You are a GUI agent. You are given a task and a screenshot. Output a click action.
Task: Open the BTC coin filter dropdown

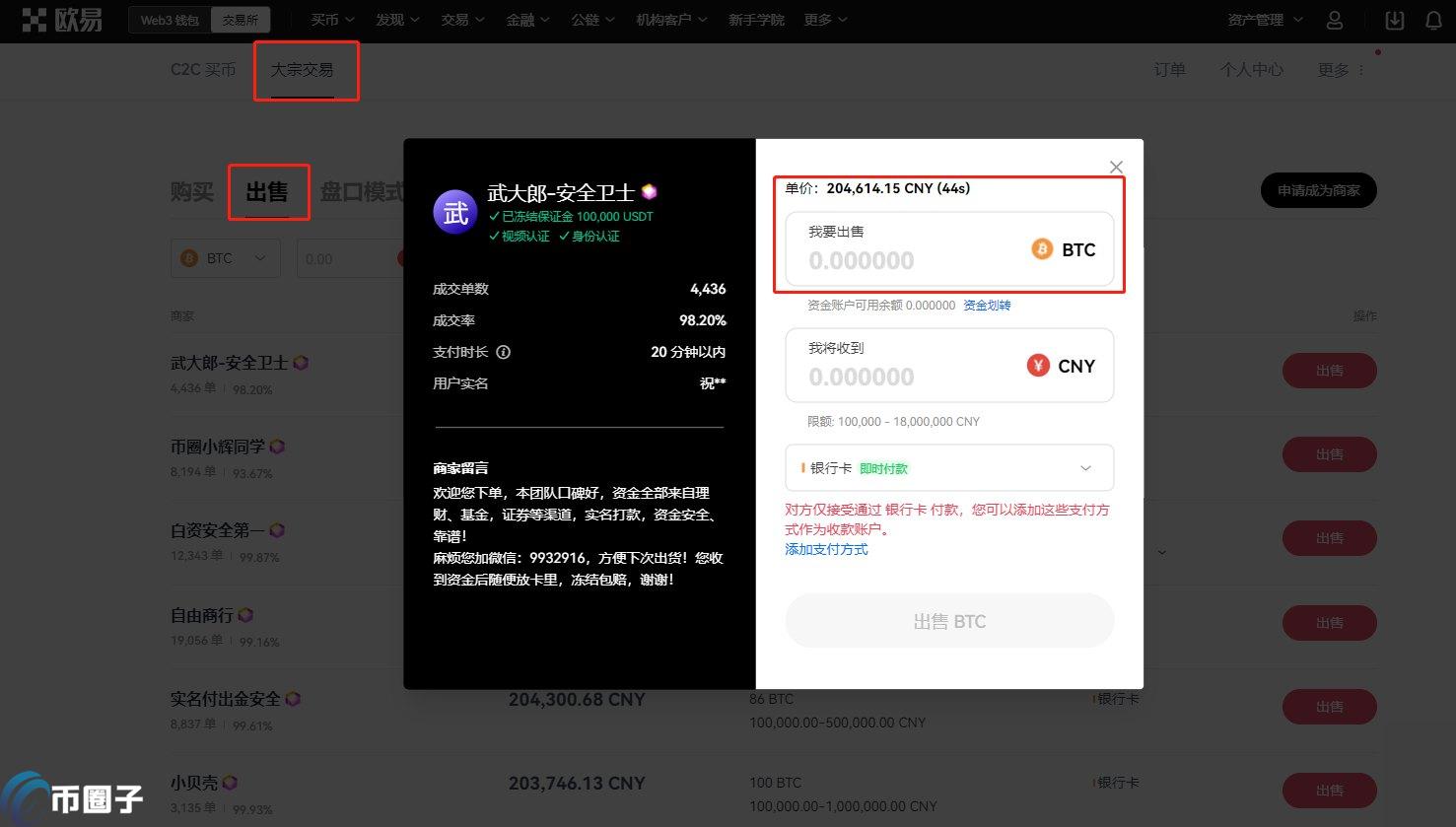pyautogui.click(x=225, y=258)
